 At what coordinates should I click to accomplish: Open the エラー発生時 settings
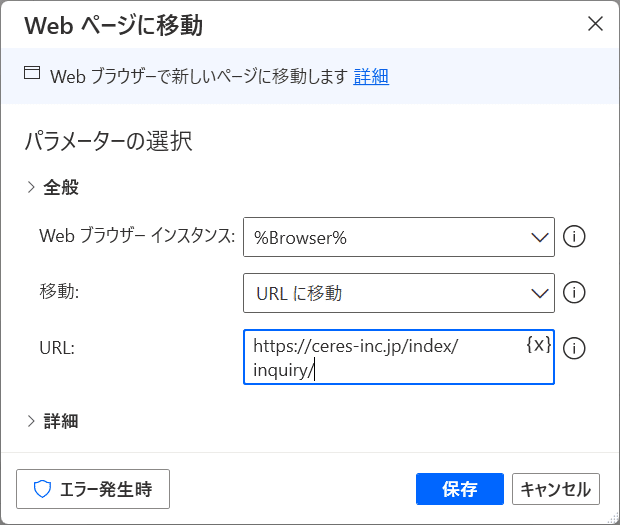point(93,489)
